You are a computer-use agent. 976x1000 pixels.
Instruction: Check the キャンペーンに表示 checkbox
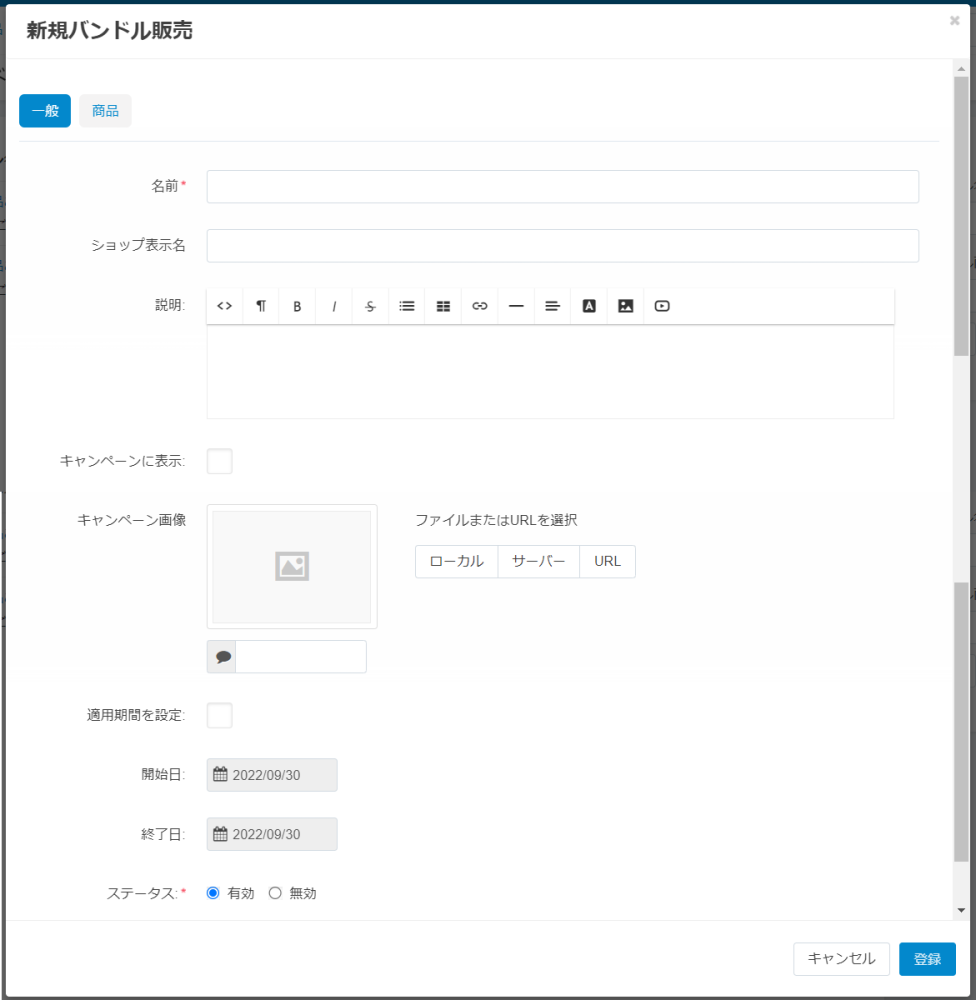(219, 461)
